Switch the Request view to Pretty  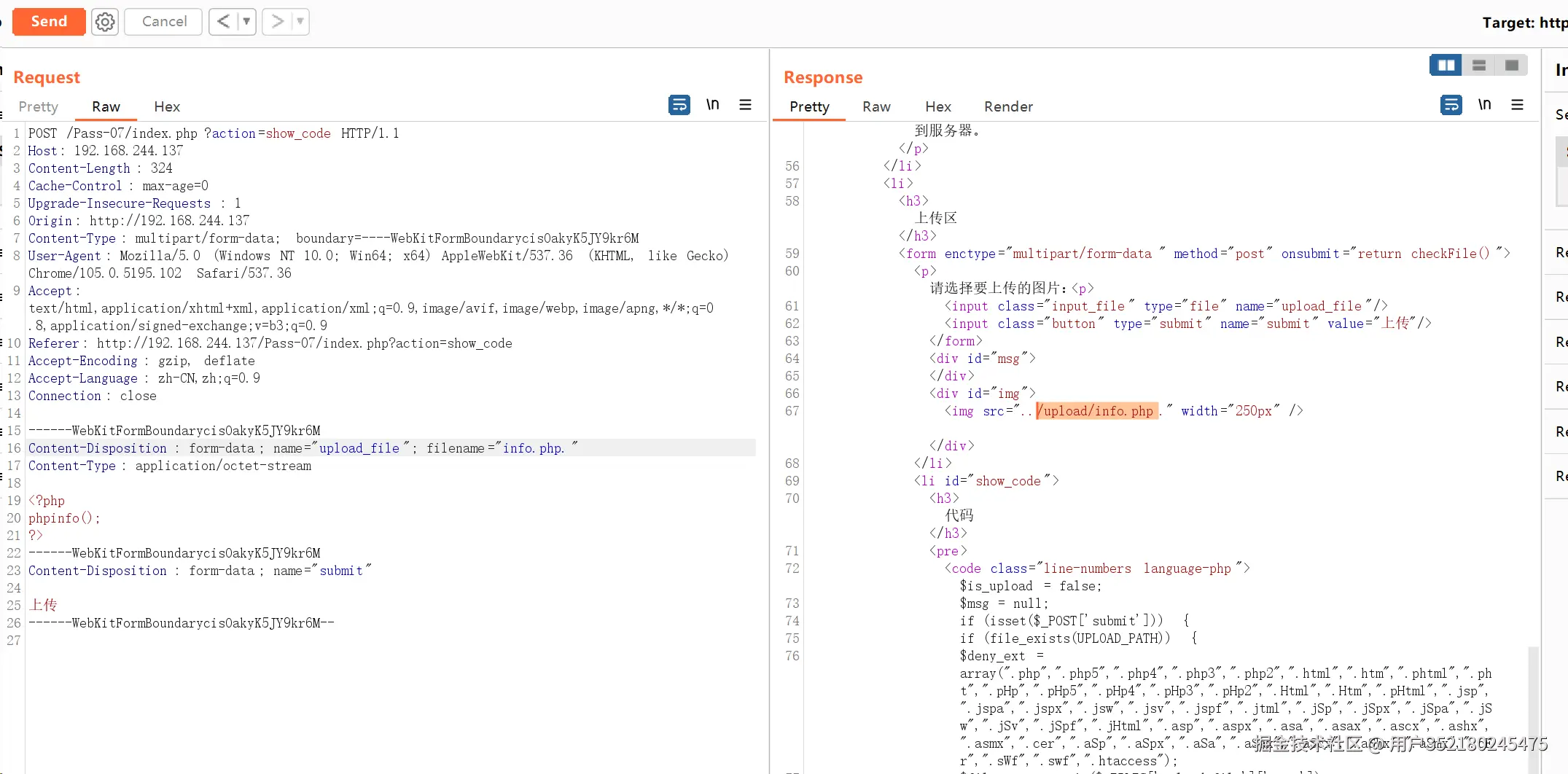click(x=38, y=106)
